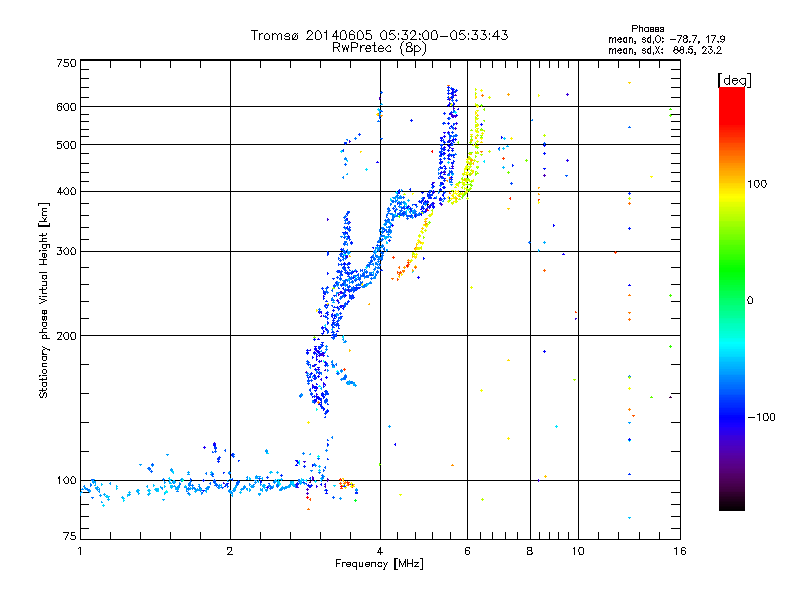Click the 'RwPretec (8p)' subtitle
The image size is (800, 600).
pos(379,48)
